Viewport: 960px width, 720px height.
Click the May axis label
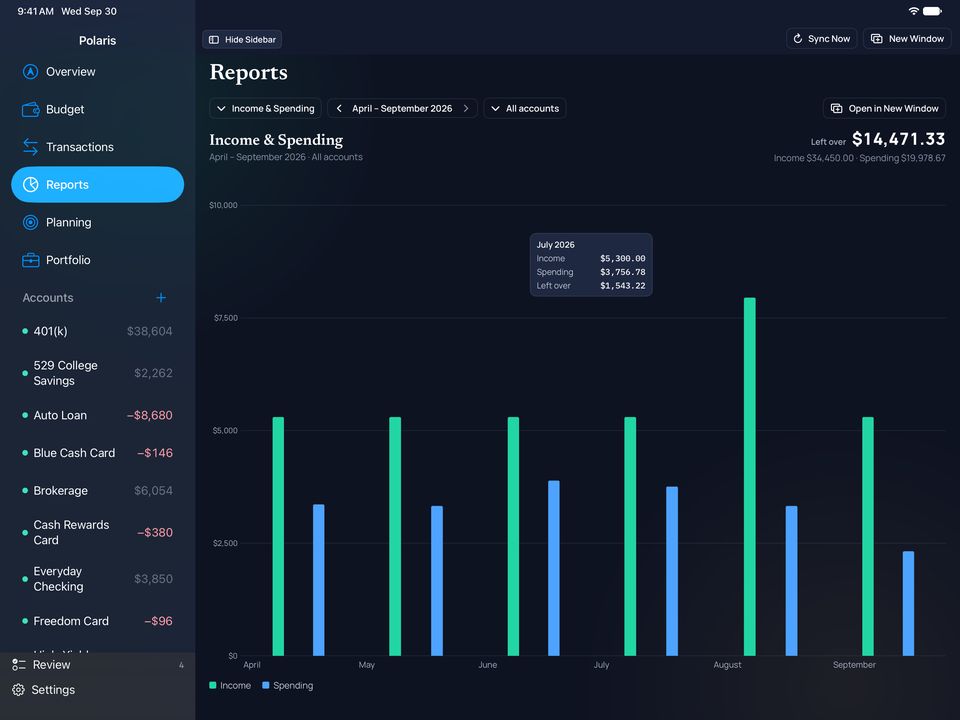pos(367,665)
